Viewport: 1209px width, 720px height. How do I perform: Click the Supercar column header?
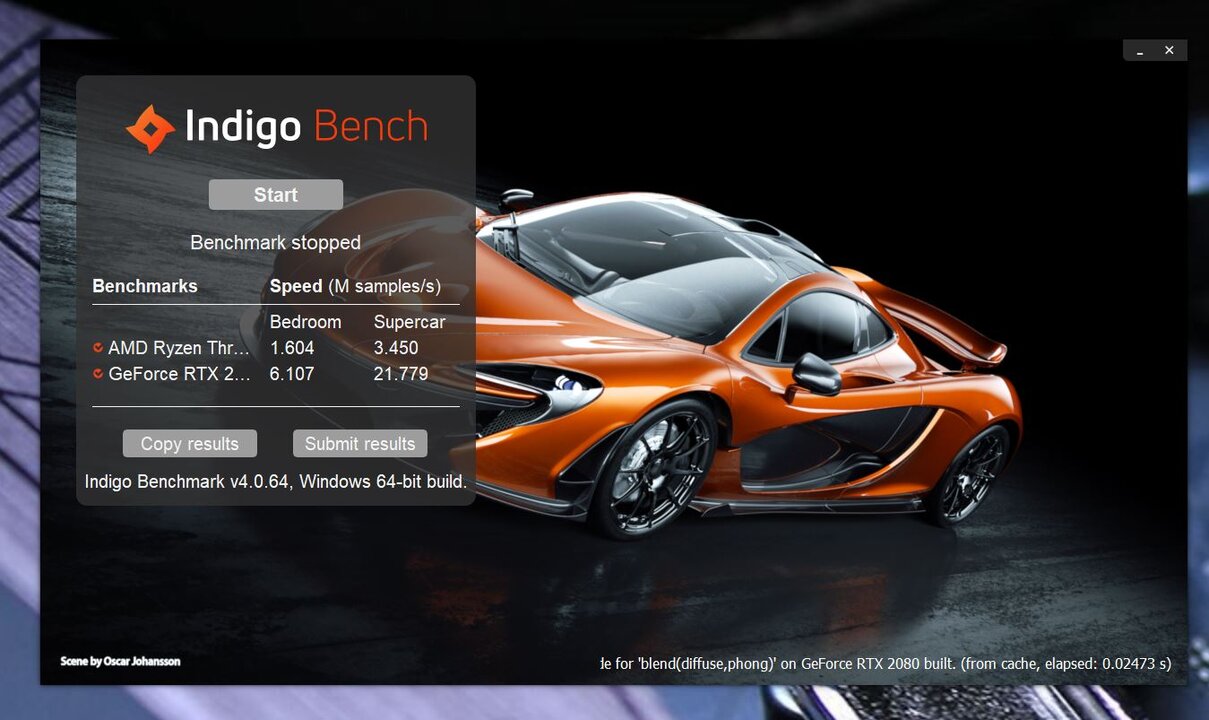point(410,322)
